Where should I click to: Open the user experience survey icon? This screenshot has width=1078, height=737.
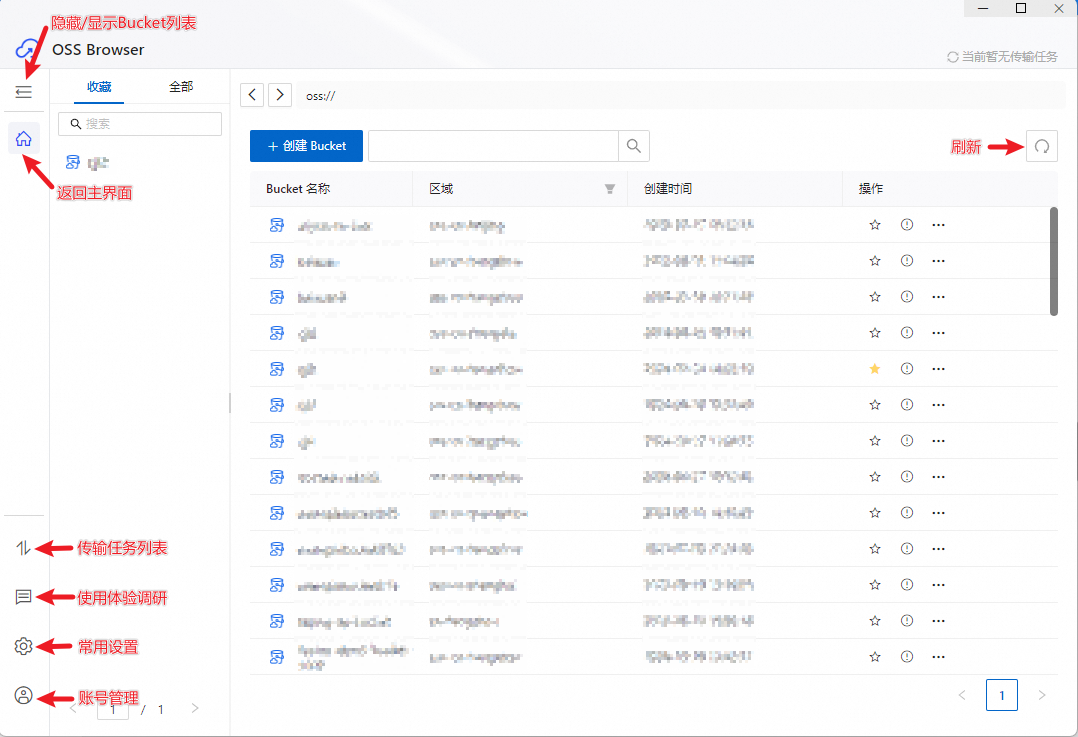[23, 597]
